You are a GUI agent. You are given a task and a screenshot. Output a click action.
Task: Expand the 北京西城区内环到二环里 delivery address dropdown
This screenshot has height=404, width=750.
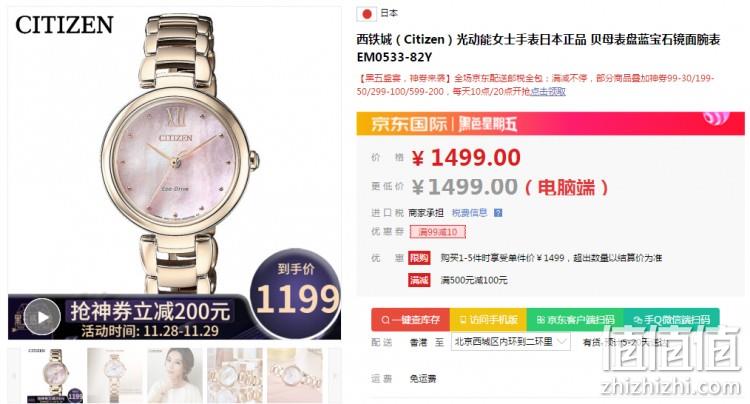(x=510, y=342)
